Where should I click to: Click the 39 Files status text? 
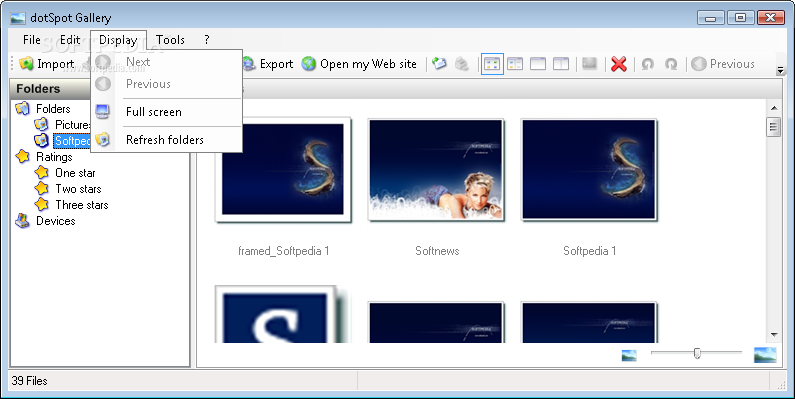click(x=29, y=381)
